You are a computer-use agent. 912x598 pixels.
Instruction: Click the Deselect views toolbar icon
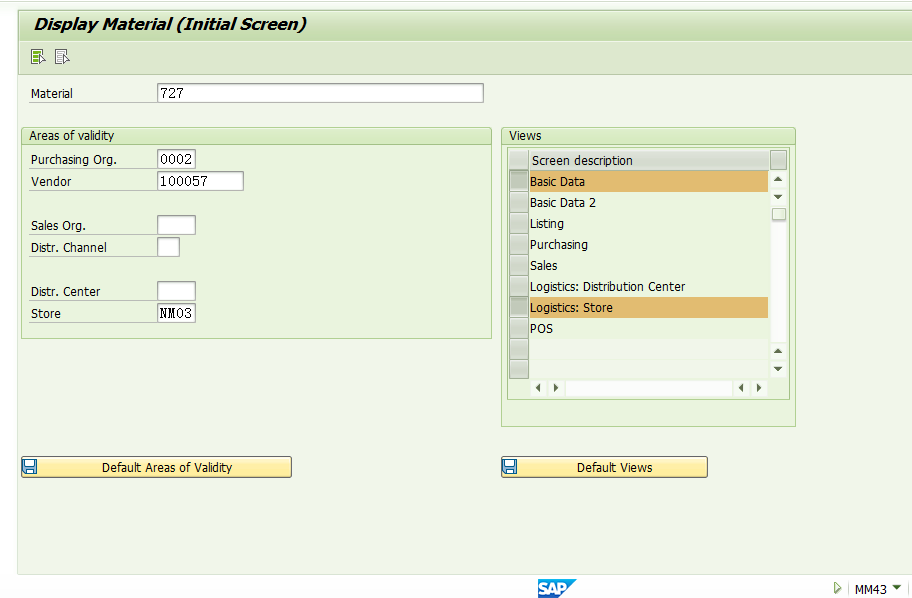62,56
